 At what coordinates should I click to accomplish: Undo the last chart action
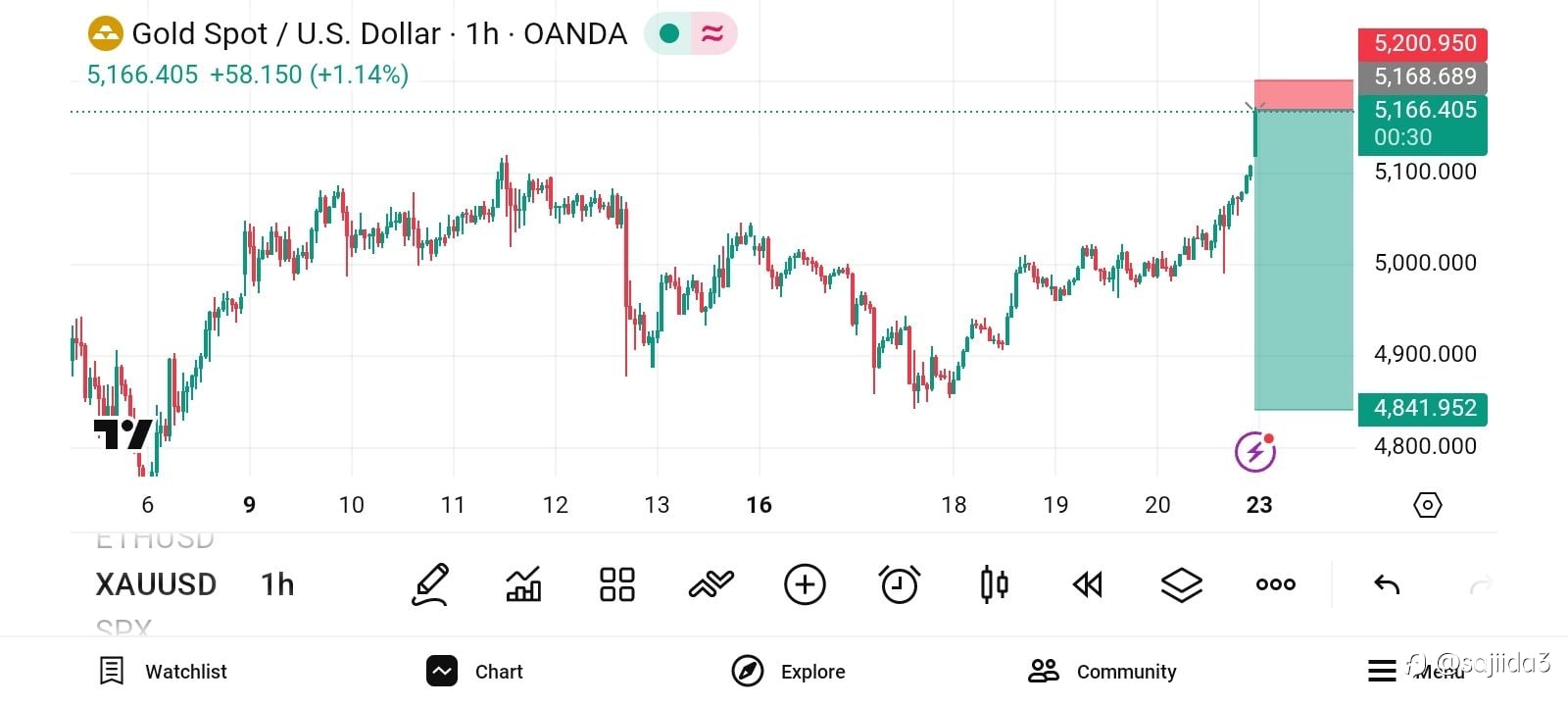(x=1387, y=585)
